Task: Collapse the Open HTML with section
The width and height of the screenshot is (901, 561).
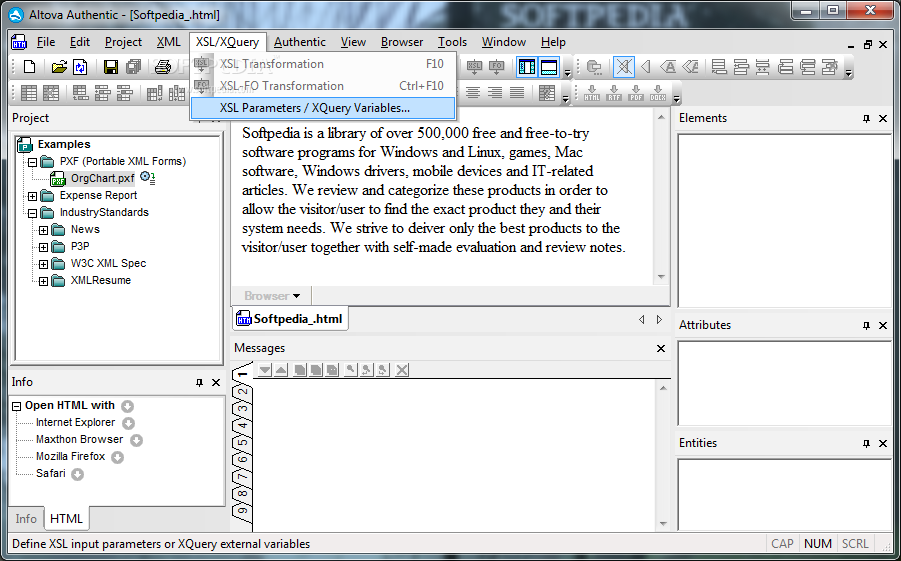Action: coord(17,406)
